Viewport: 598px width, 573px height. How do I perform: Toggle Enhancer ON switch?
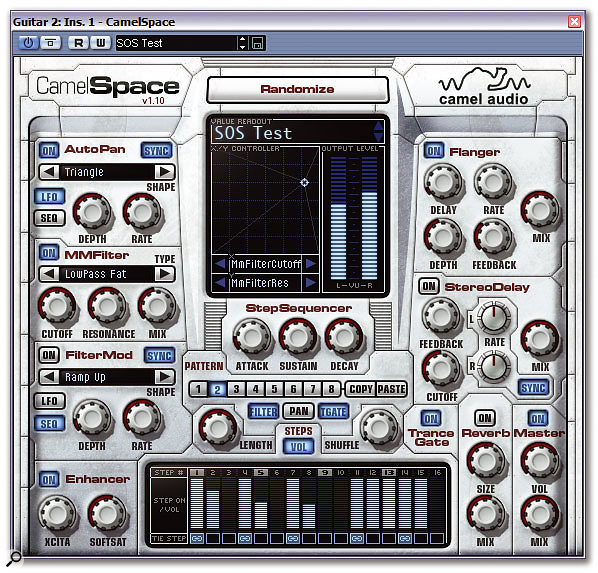tap(49, 479)
